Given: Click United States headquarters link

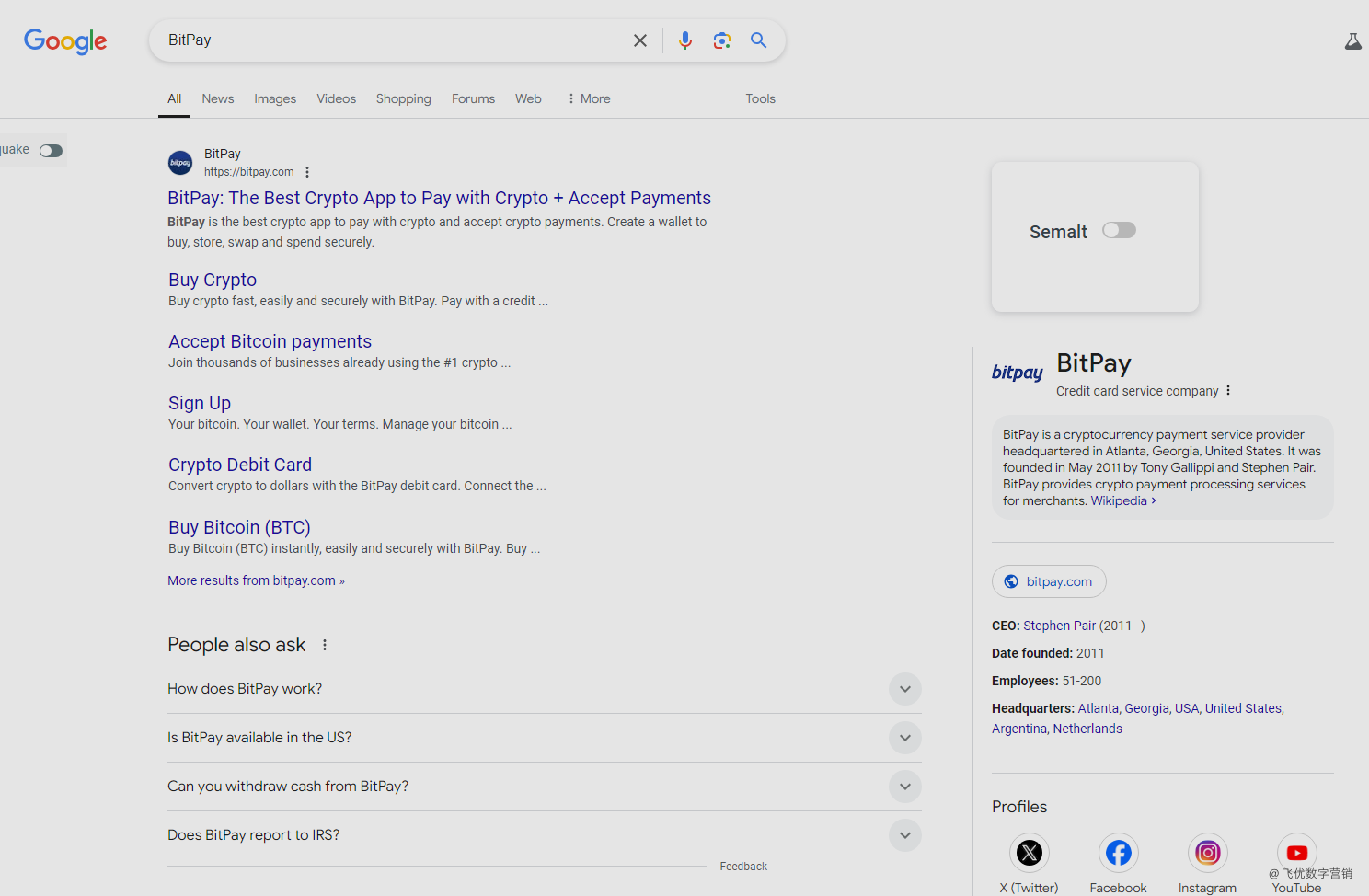Looking at the screenshot, I should (x=1243, y=708).
